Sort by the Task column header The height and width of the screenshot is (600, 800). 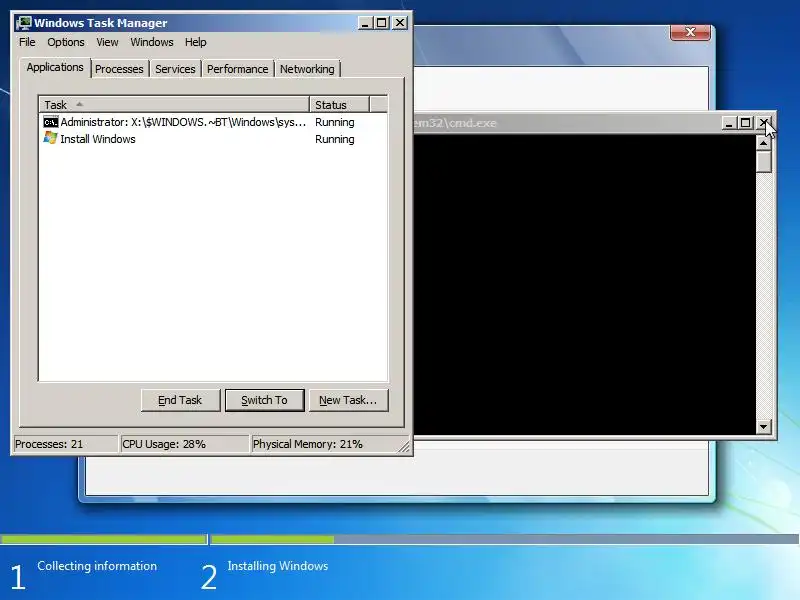point(174,105)
